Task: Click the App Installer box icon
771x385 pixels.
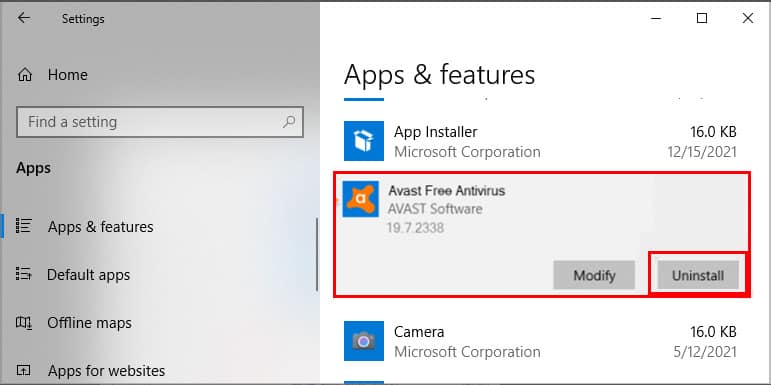Action: 364,141
